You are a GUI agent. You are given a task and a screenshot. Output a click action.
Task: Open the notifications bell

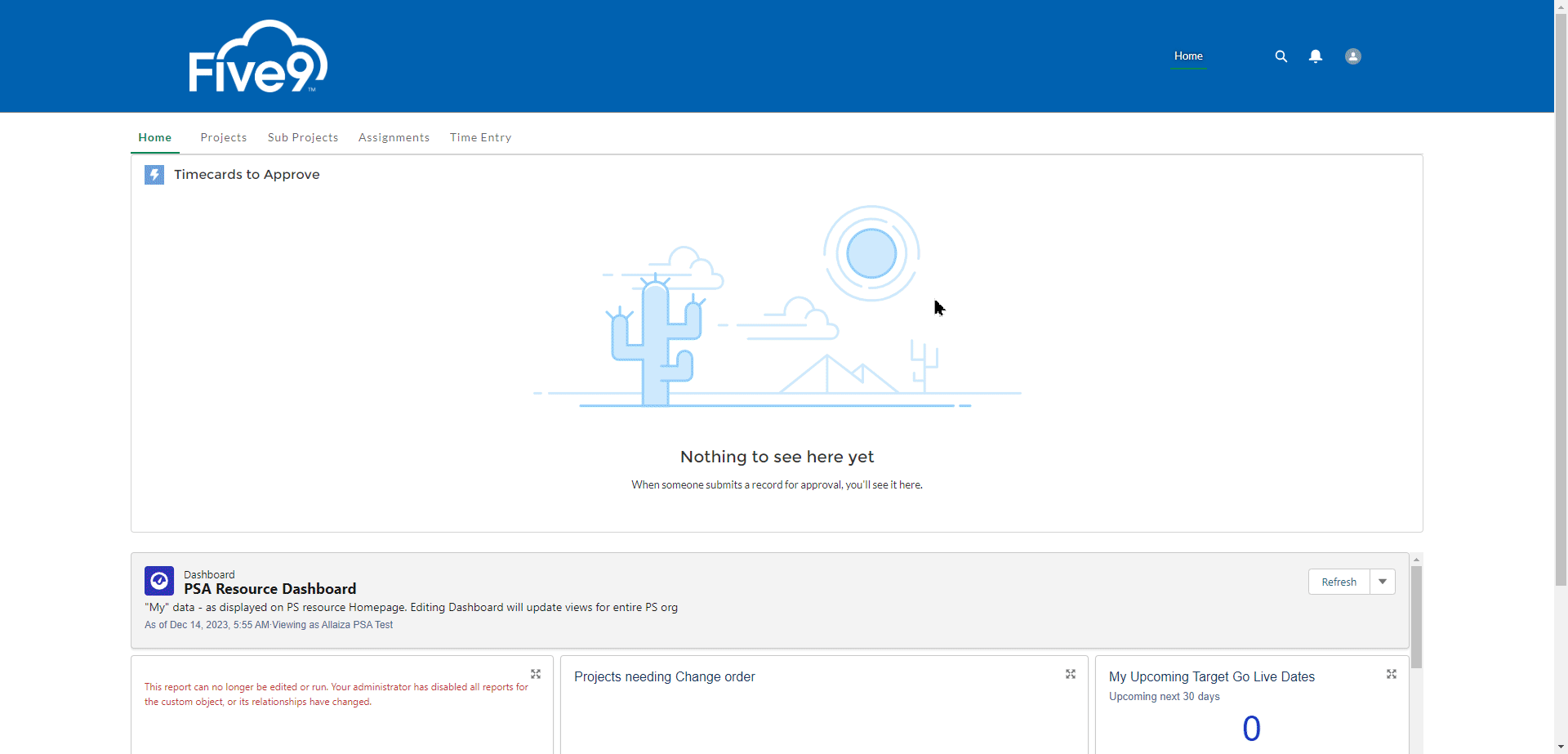tap(1316, 56)
